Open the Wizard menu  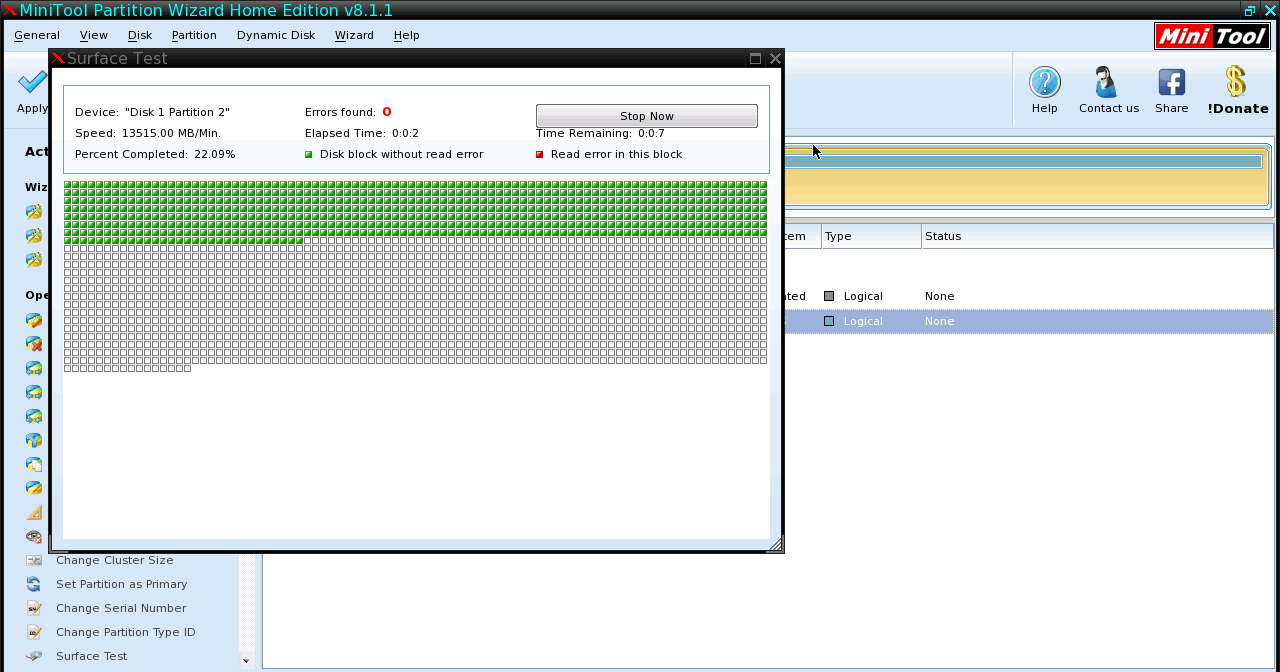click(354, 35)
